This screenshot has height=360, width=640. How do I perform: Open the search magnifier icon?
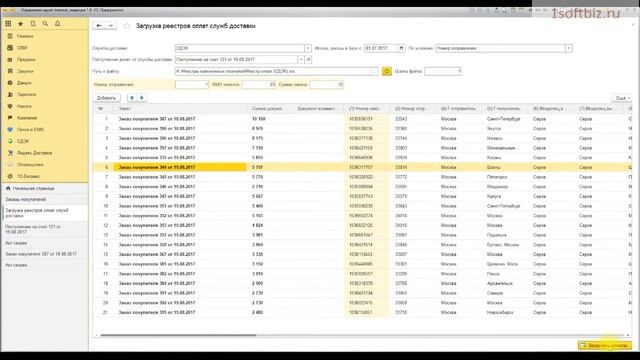click(45, 24)
